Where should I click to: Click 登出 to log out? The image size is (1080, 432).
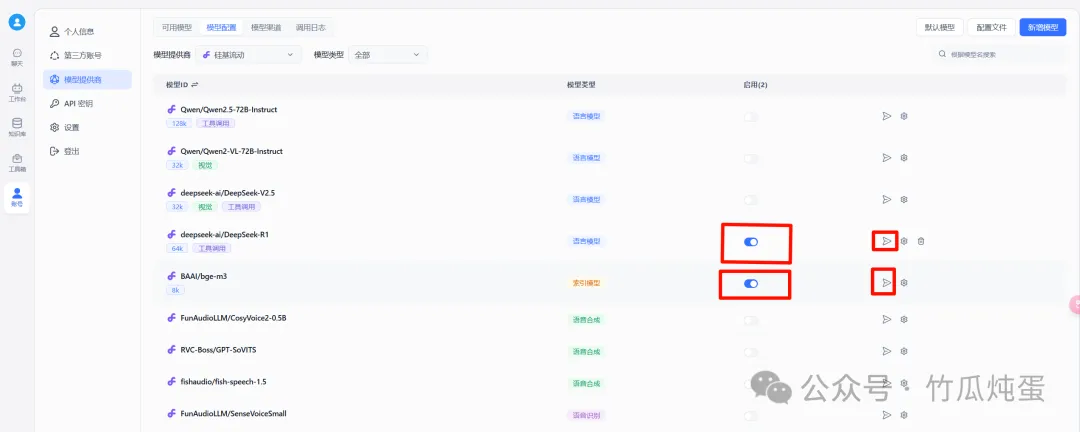(87, 151)
